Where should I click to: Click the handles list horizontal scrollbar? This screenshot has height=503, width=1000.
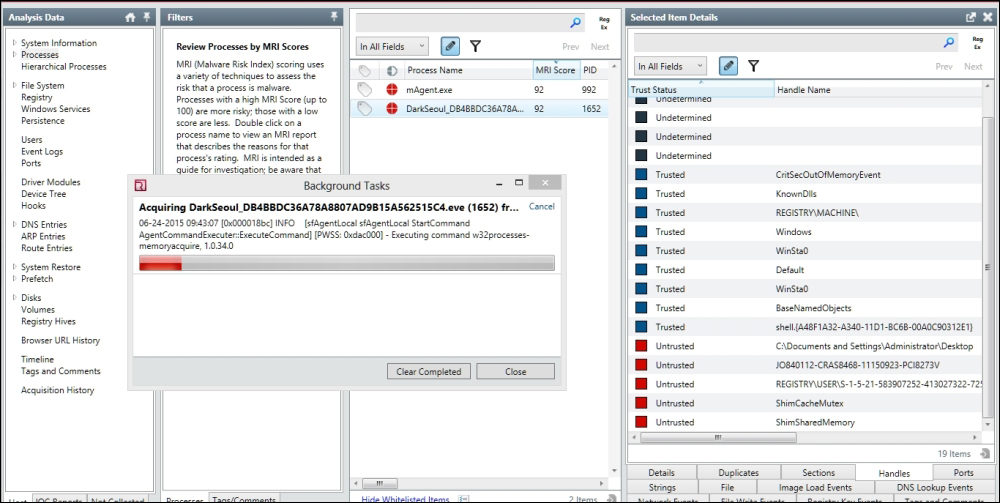(718, 438)
